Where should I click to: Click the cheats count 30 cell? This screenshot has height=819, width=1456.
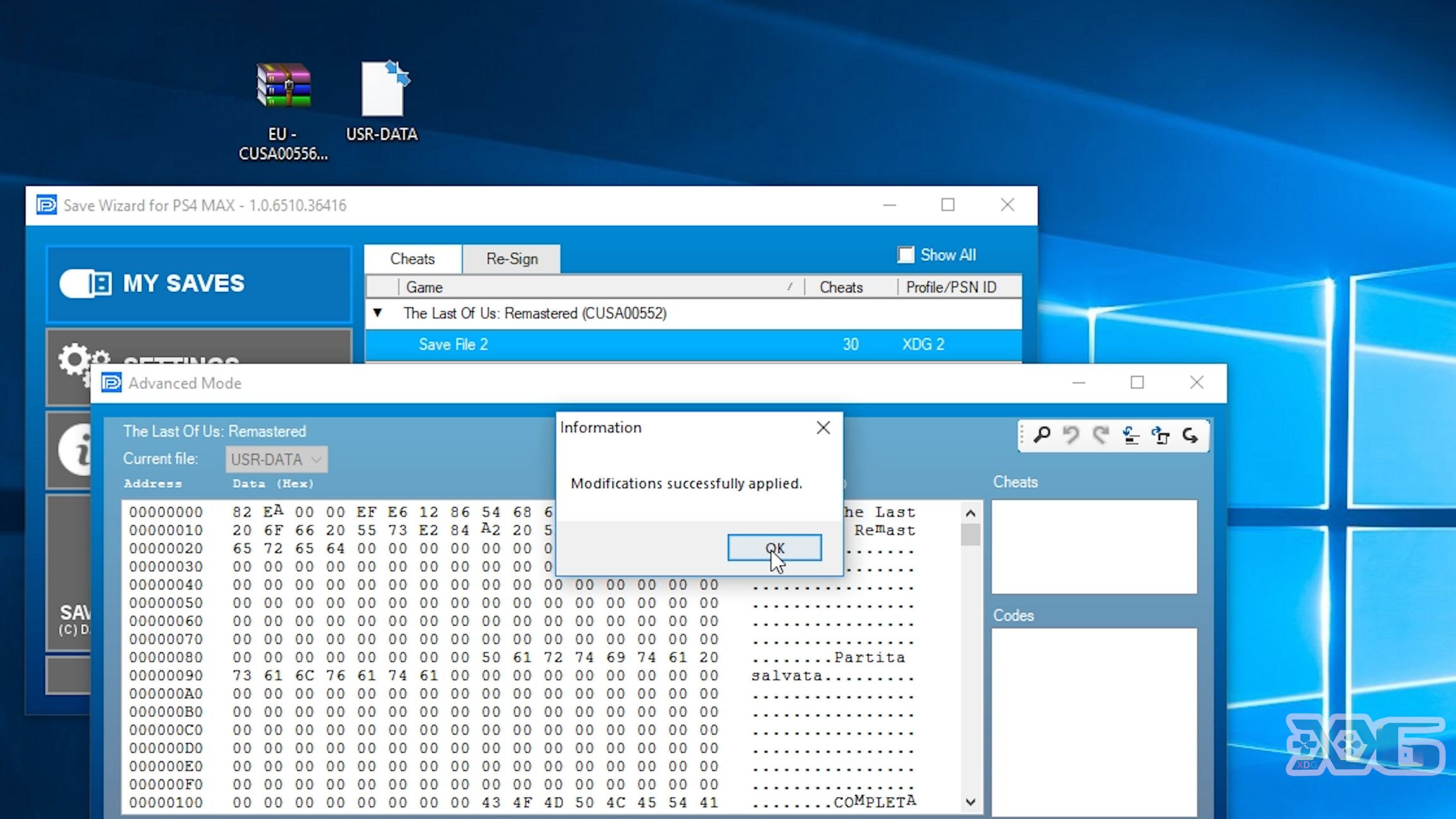pos(851,344)
